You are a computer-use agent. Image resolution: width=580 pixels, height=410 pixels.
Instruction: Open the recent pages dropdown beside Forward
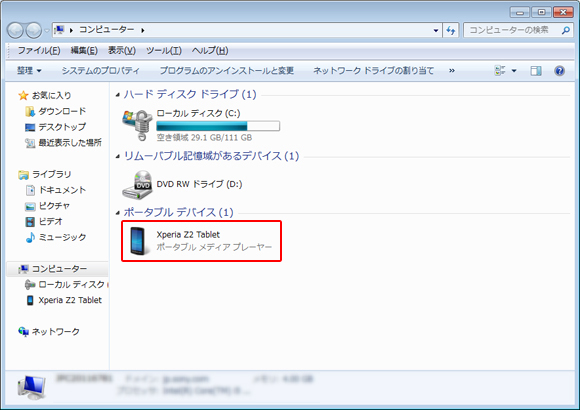pos(47,31)
